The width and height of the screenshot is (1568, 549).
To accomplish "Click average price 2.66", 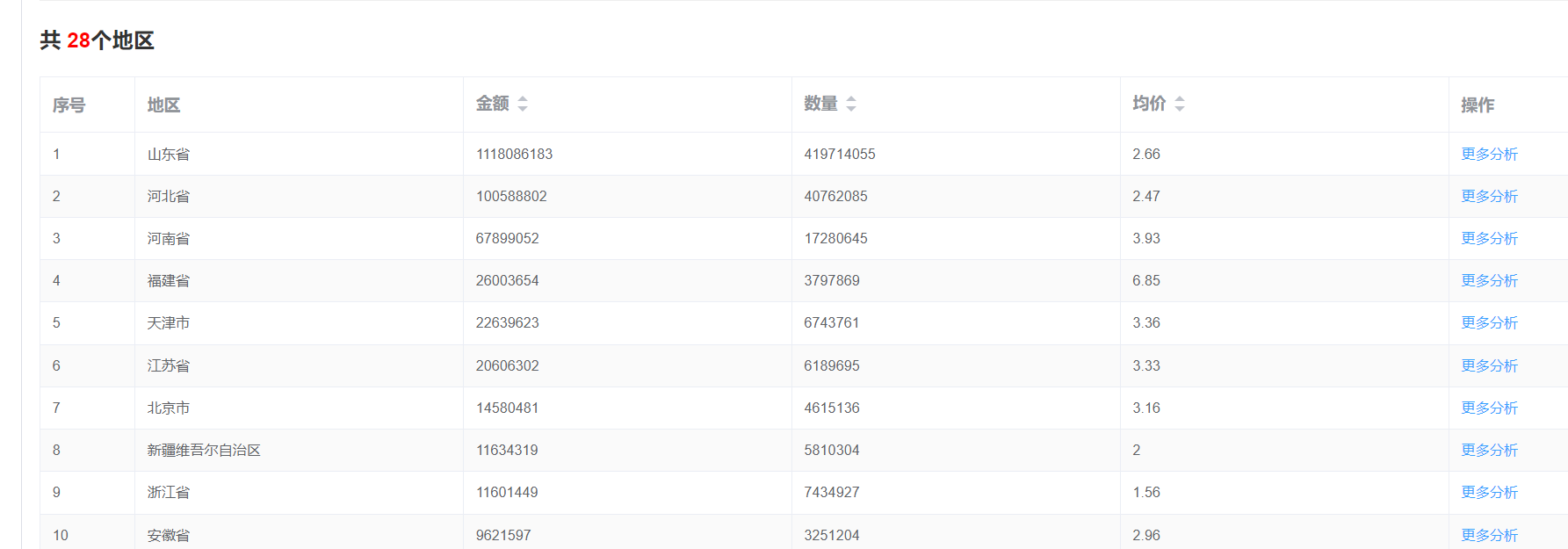I will 1146,154.
